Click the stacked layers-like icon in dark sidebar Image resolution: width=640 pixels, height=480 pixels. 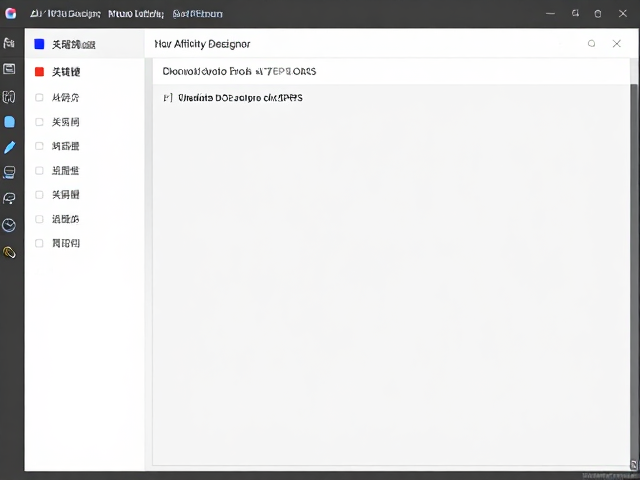pyautogui.click(x=9, y=173)
